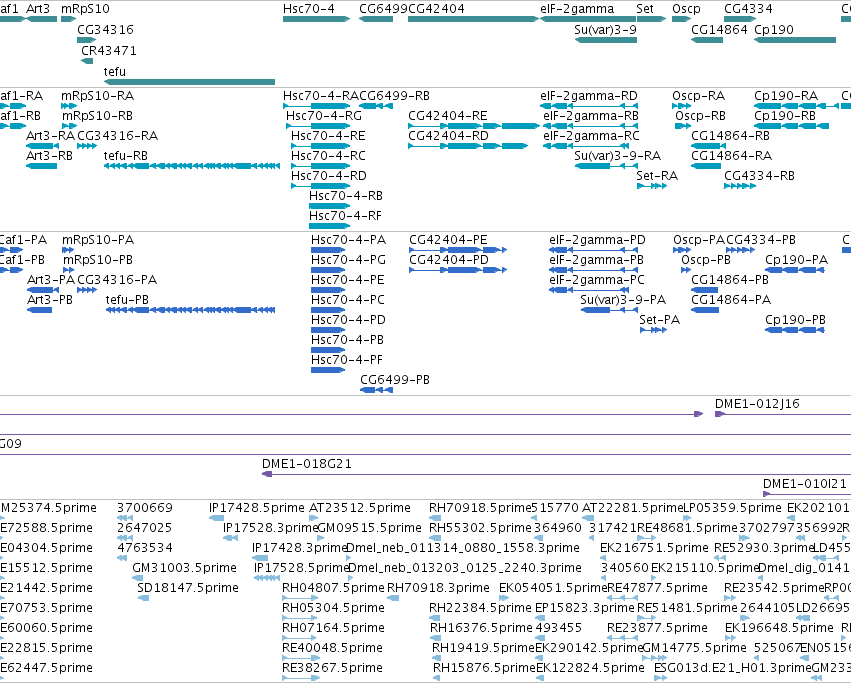851x683 pixels.
Task: Select transcript Hsc70-4-RG
Action: (318, 126)
